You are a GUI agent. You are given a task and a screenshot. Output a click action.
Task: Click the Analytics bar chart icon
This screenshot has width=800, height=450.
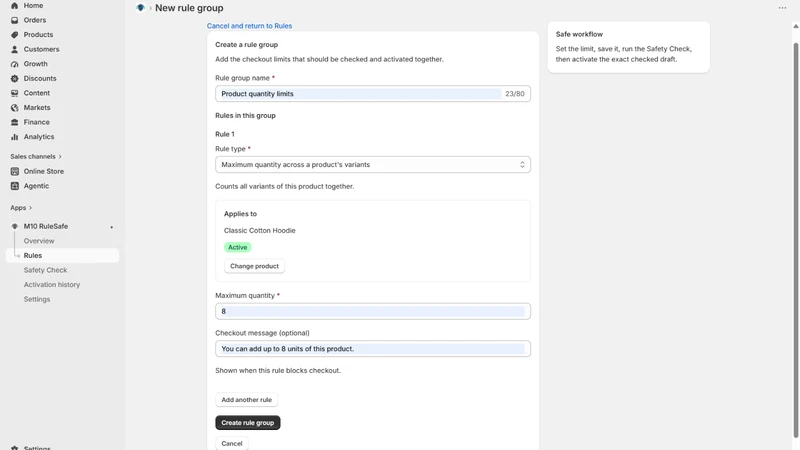pos(14,137)
